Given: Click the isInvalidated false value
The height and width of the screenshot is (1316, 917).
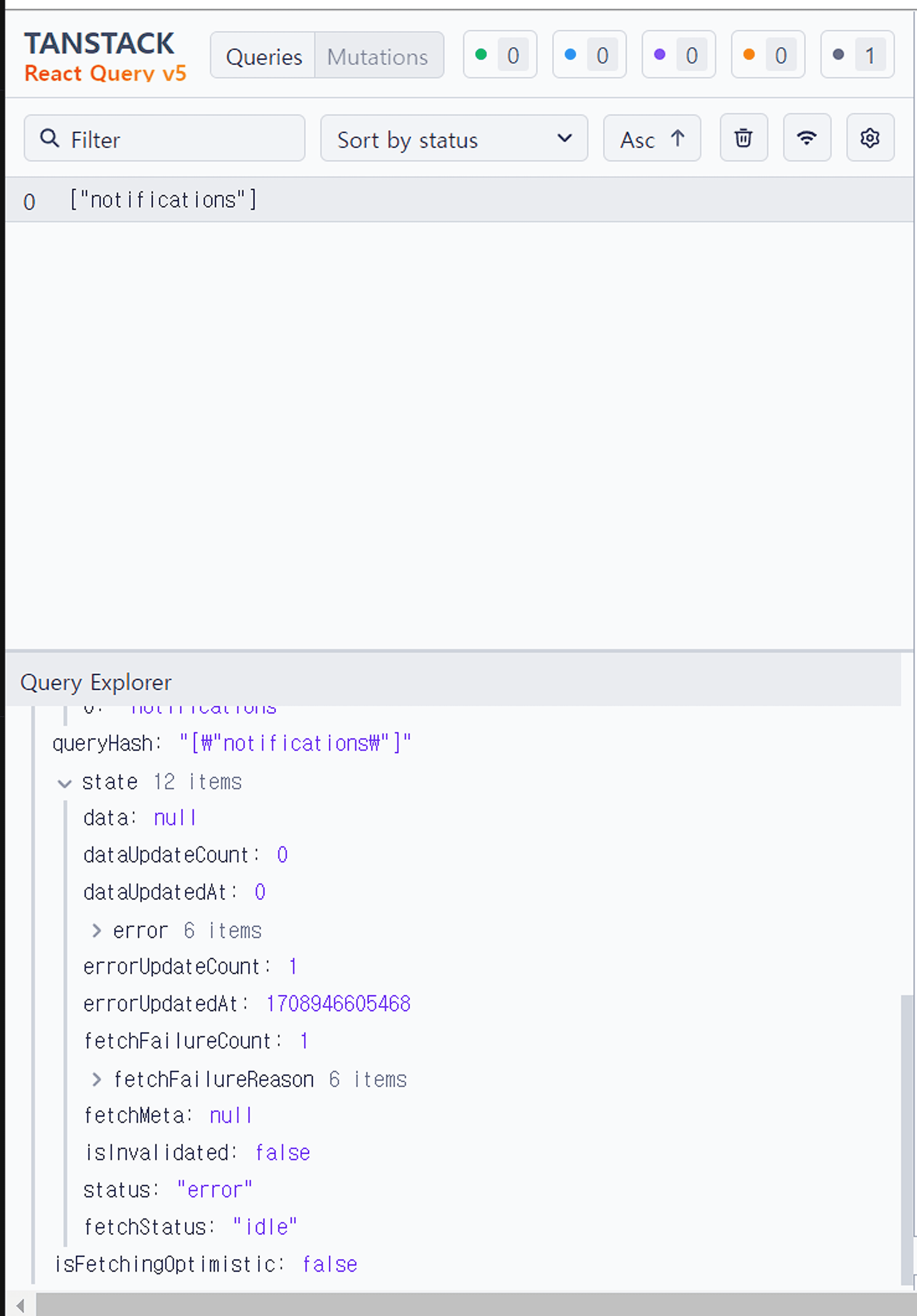Looking at the screenshot, I should 283,1153.
